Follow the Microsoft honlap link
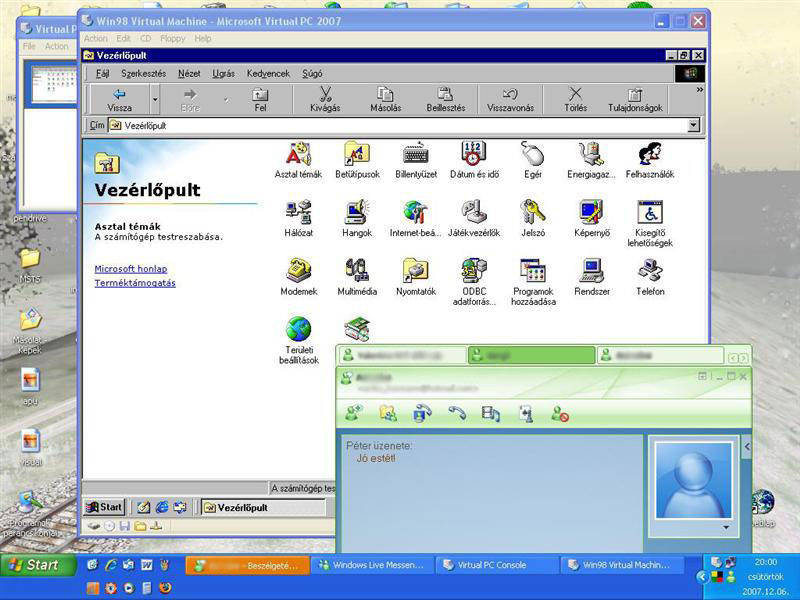800x600 pixels. [131, 269]
